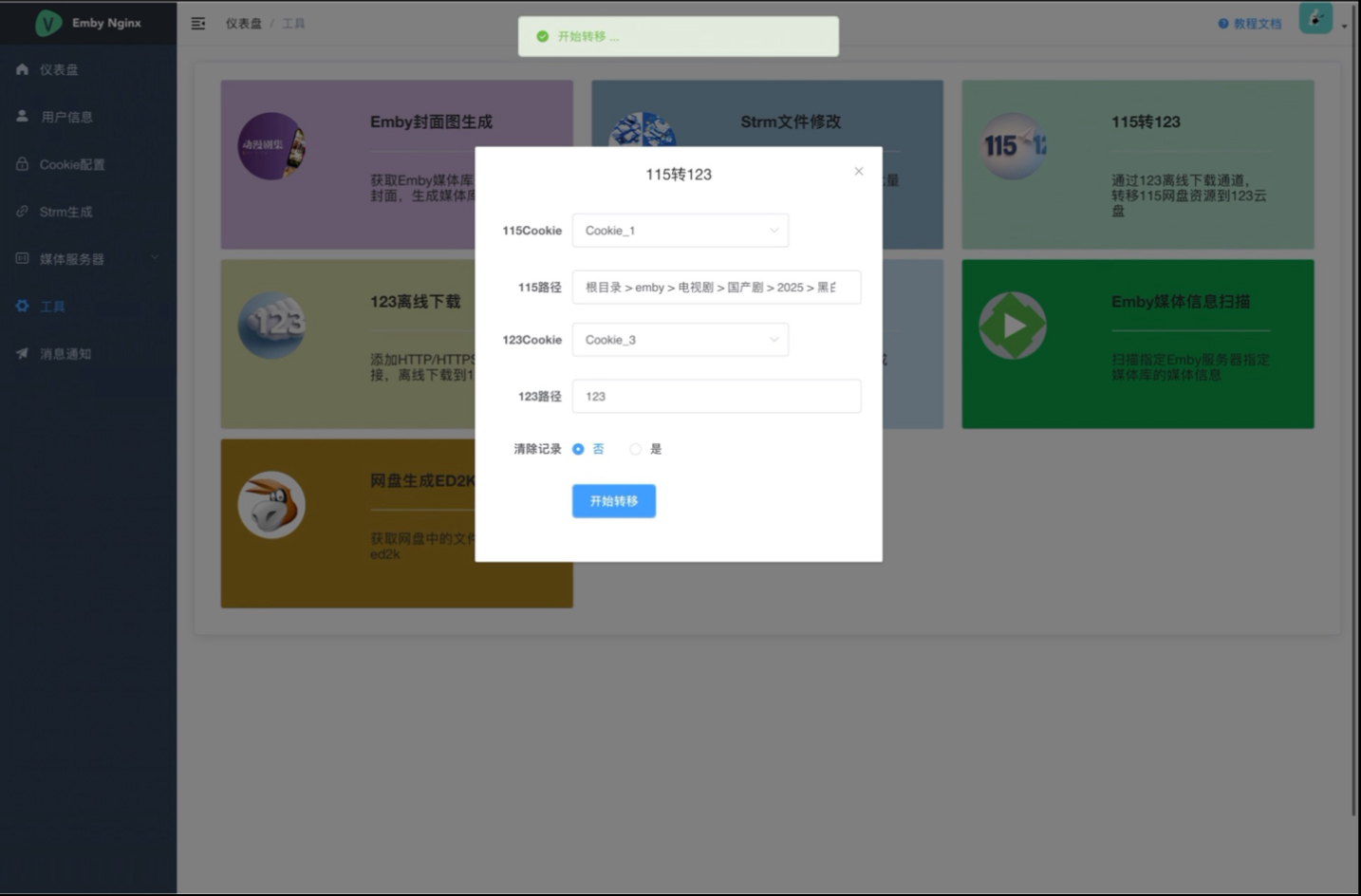Screen dimensions: 1361x896
Task: Close the 115转123 dialog
Action: point(858,172)
